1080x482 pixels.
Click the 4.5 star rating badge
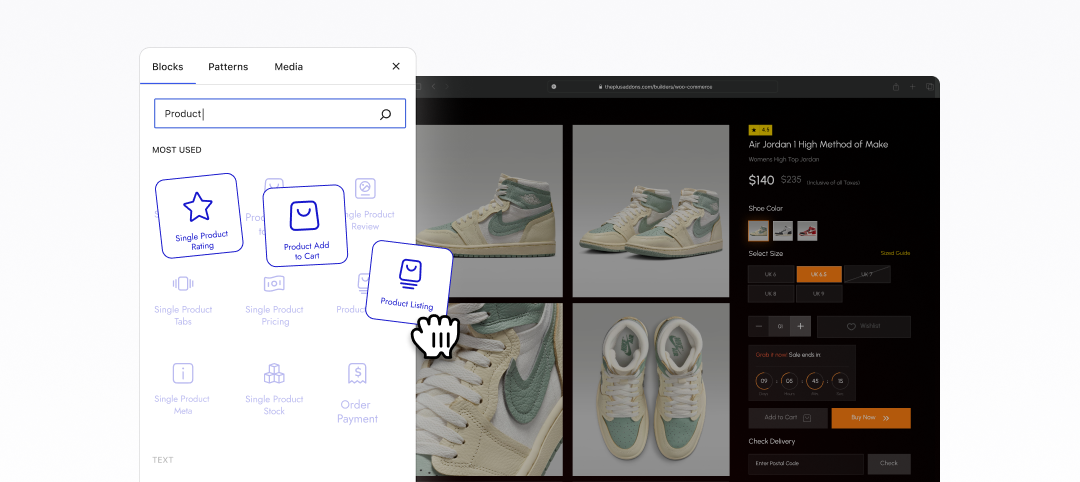click(760, 129)
